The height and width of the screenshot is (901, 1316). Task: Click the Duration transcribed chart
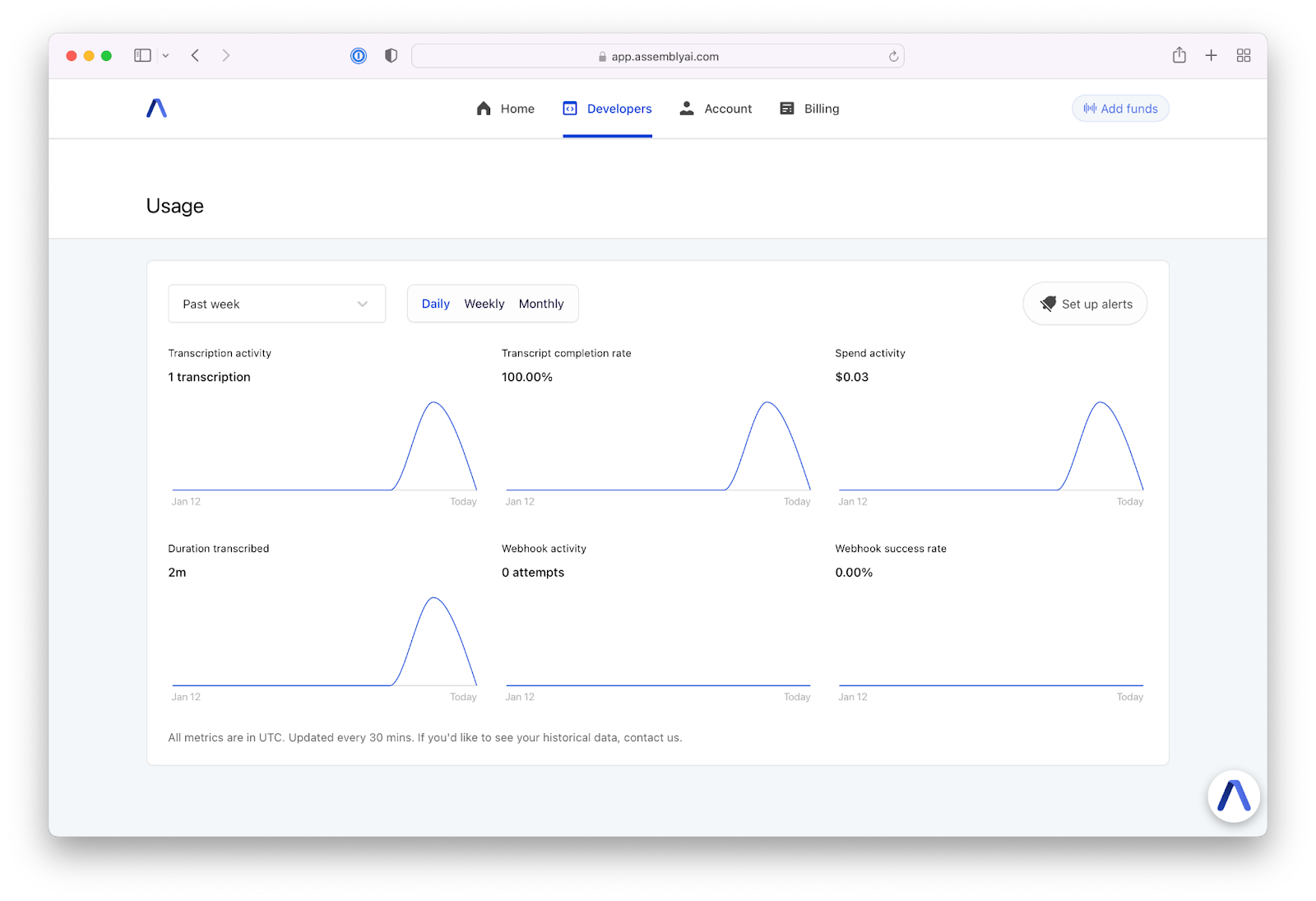pyautogui.click(x=324, y=641)
